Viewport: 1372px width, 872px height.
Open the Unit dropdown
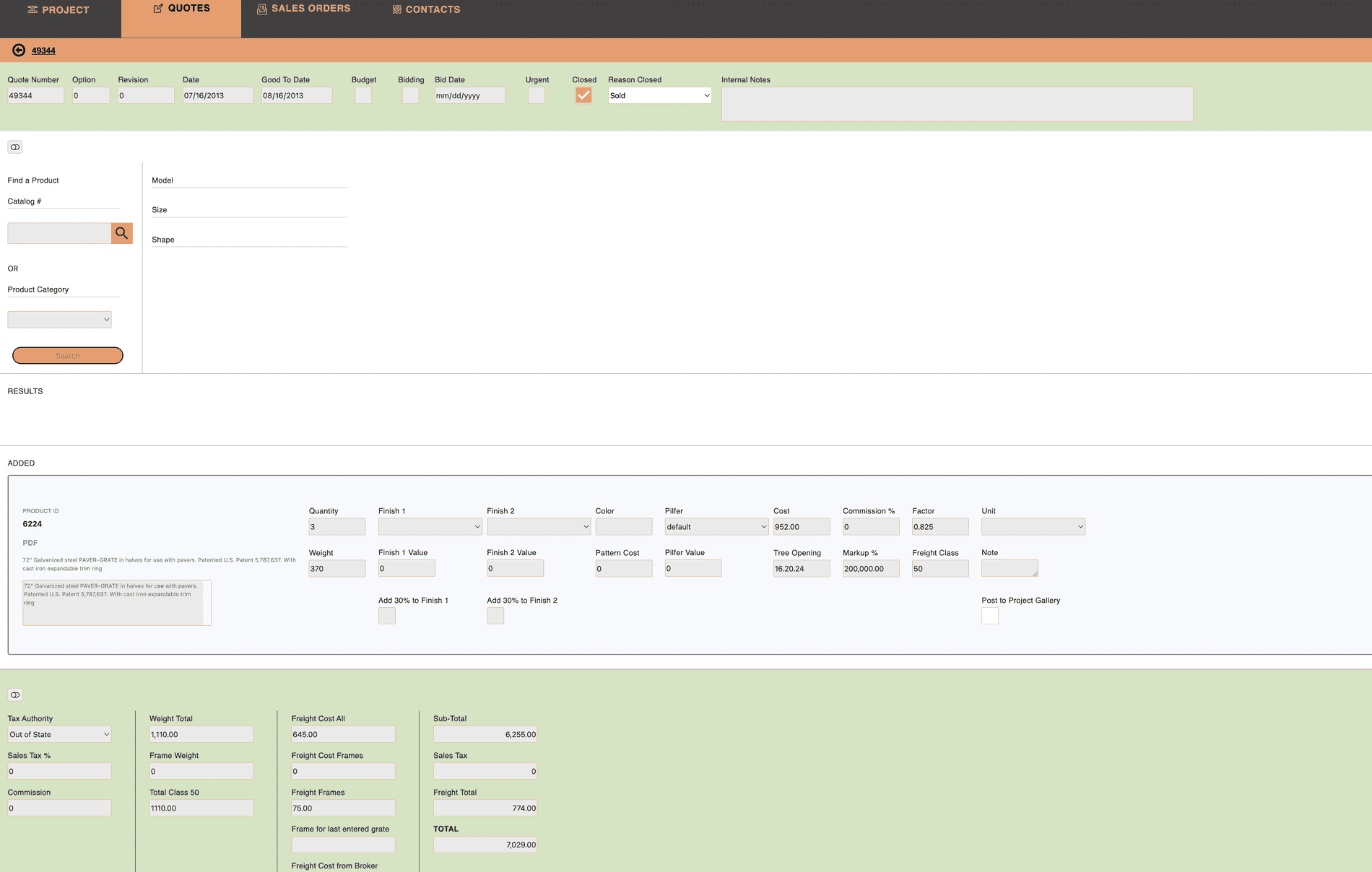[1033, 527]
